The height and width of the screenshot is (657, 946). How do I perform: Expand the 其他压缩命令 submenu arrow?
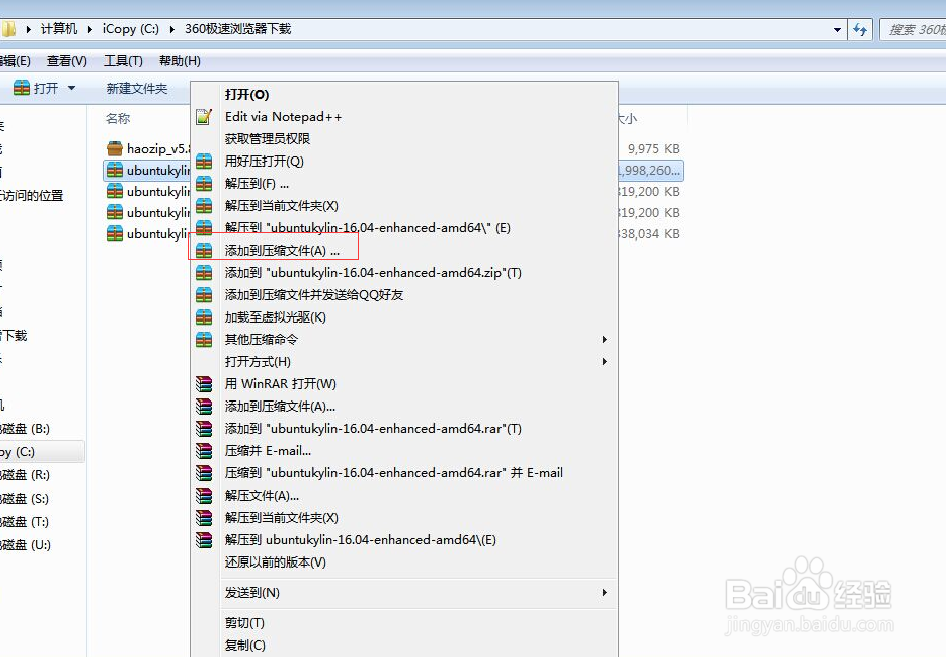click(x=605, y=340)
